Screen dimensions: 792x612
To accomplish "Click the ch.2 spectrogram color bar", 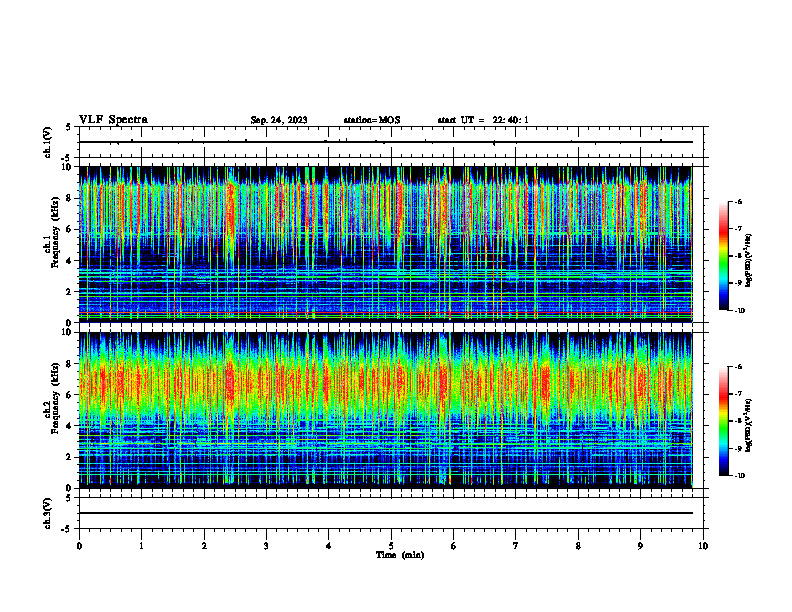I will (723, 421).
